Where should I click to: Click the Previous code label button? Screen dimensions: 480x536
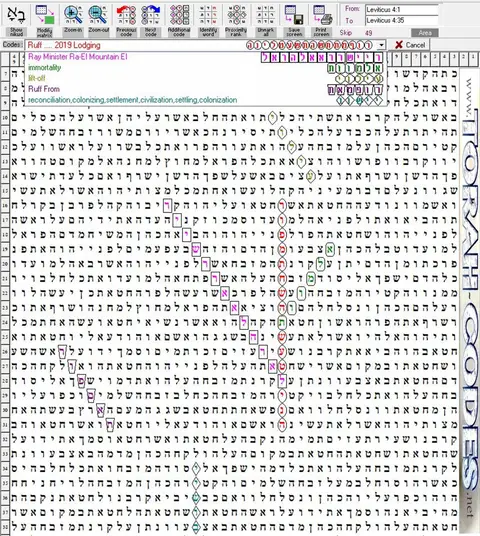pyautogui.click(x=126, y=32)
